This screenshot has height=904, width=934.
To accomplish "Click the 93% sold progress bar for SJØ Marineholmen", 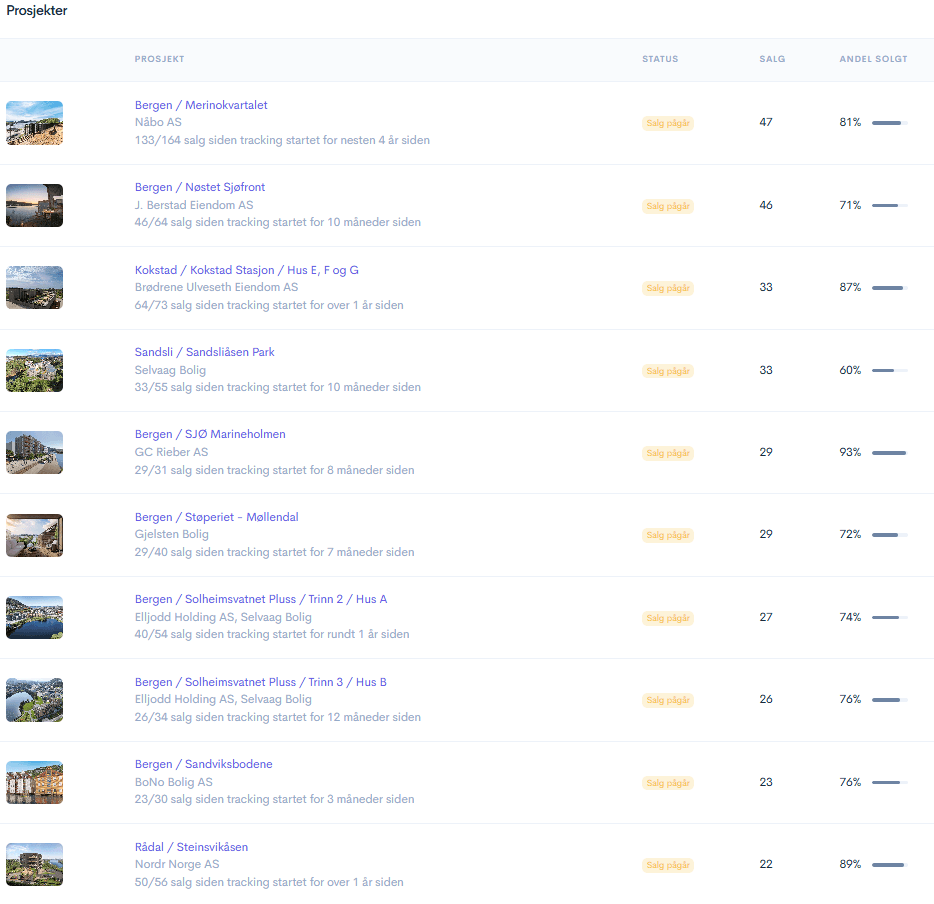I will tap(890, 453).
